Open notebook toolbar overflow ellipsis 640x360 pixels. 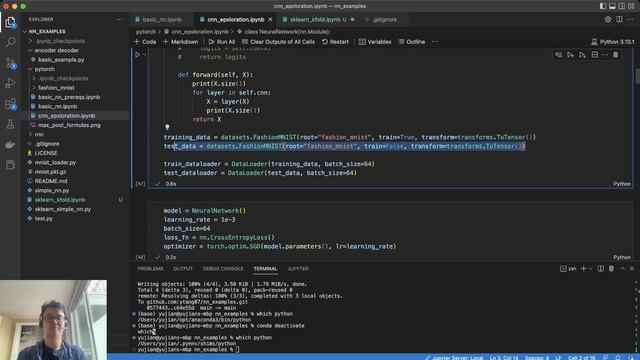coord(435,42)
